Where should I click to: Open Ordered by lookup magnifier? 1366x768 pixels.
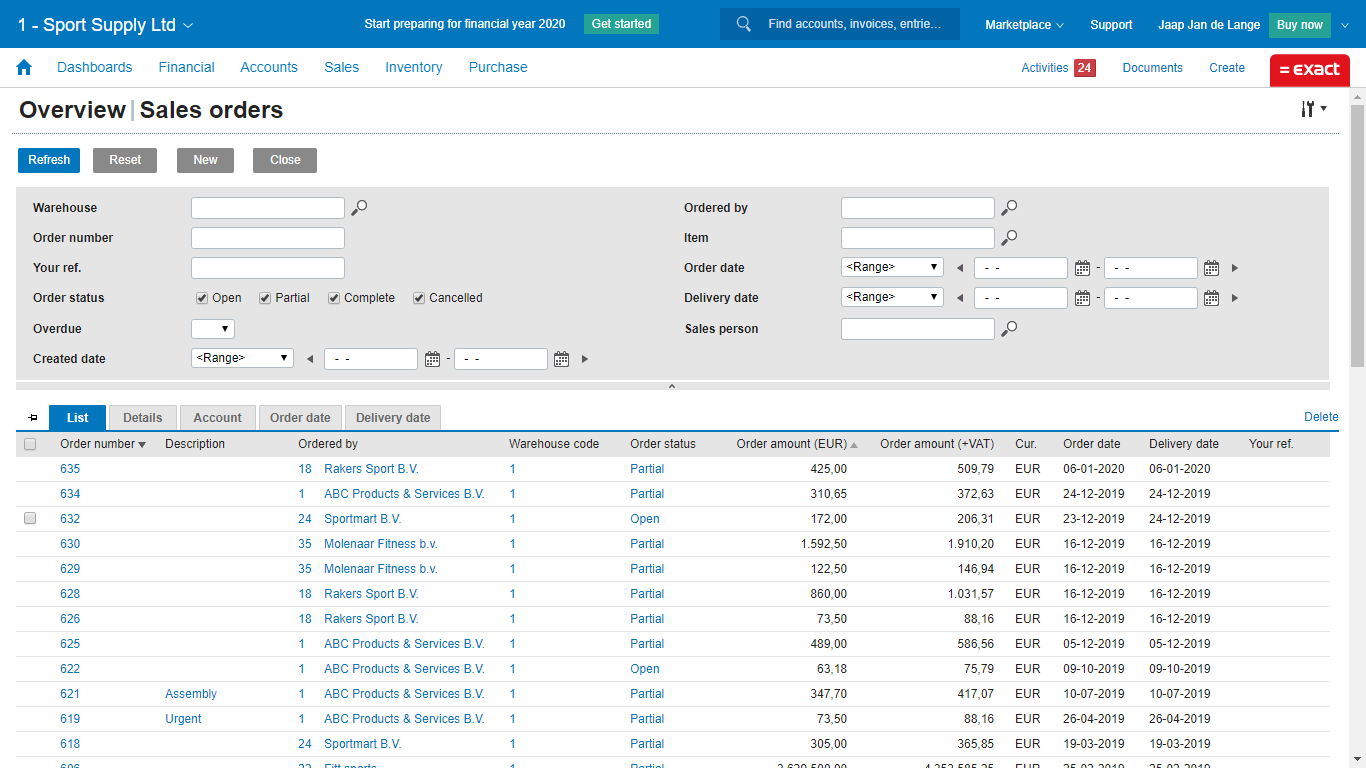(1009, 208)
